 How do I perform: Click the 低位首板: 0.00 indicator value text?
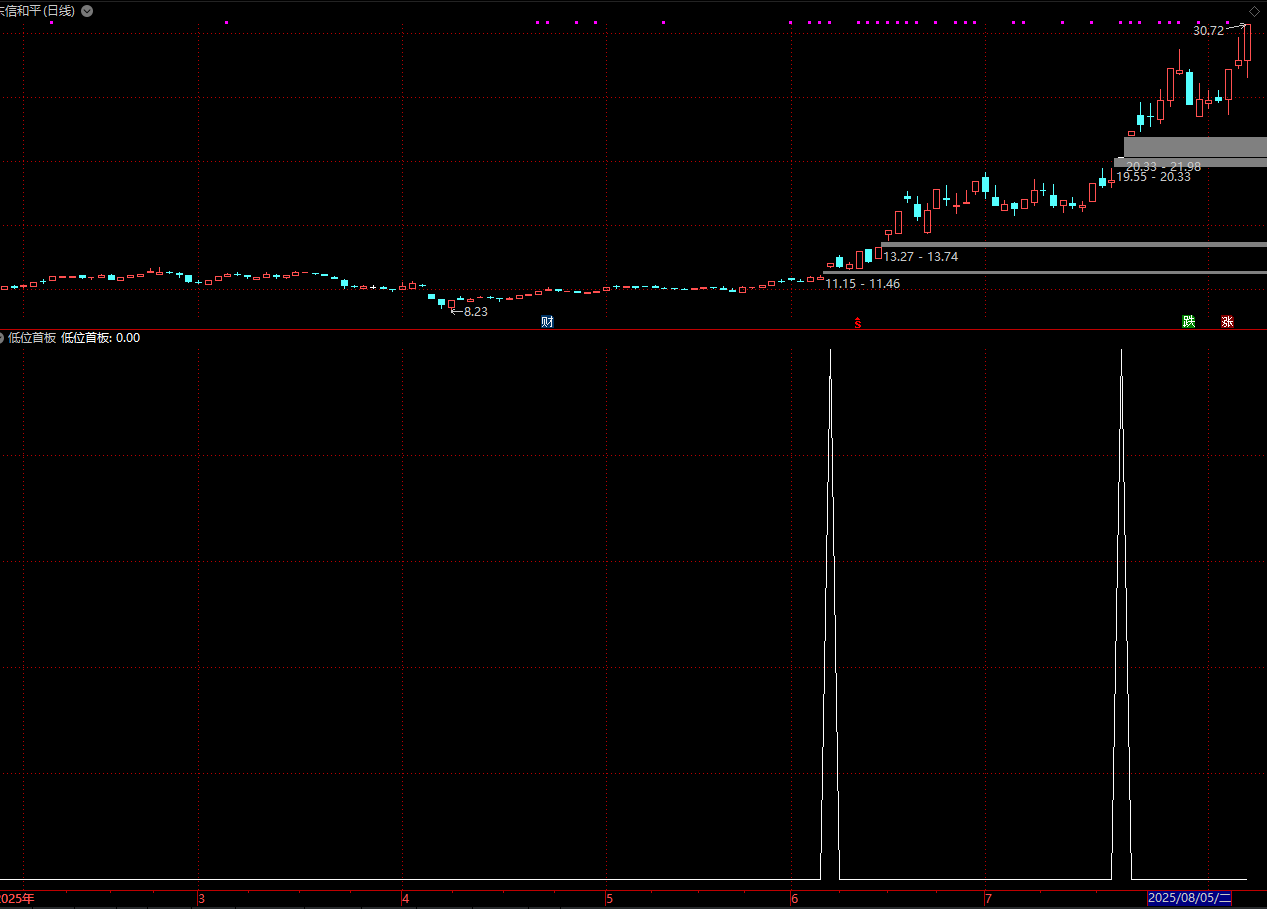[100, 338]
